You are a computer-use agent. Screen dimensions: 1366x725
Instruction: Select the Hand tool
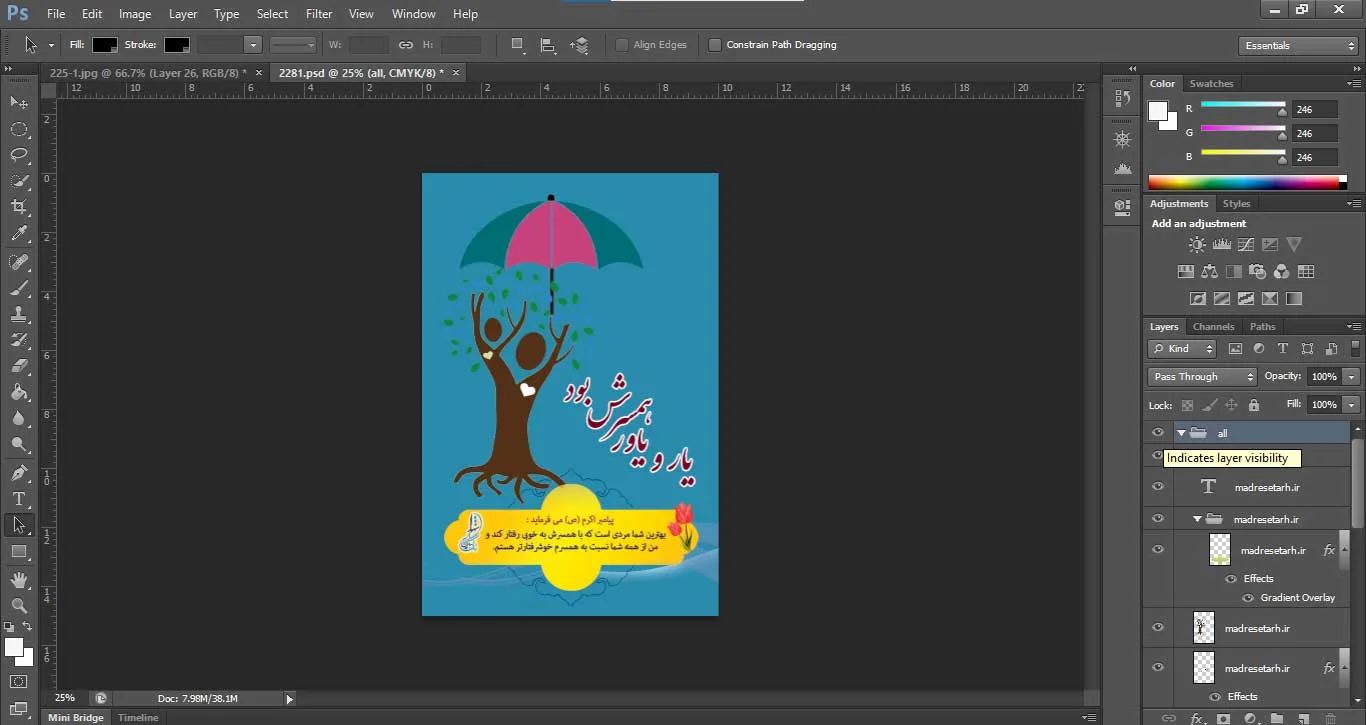19,579
